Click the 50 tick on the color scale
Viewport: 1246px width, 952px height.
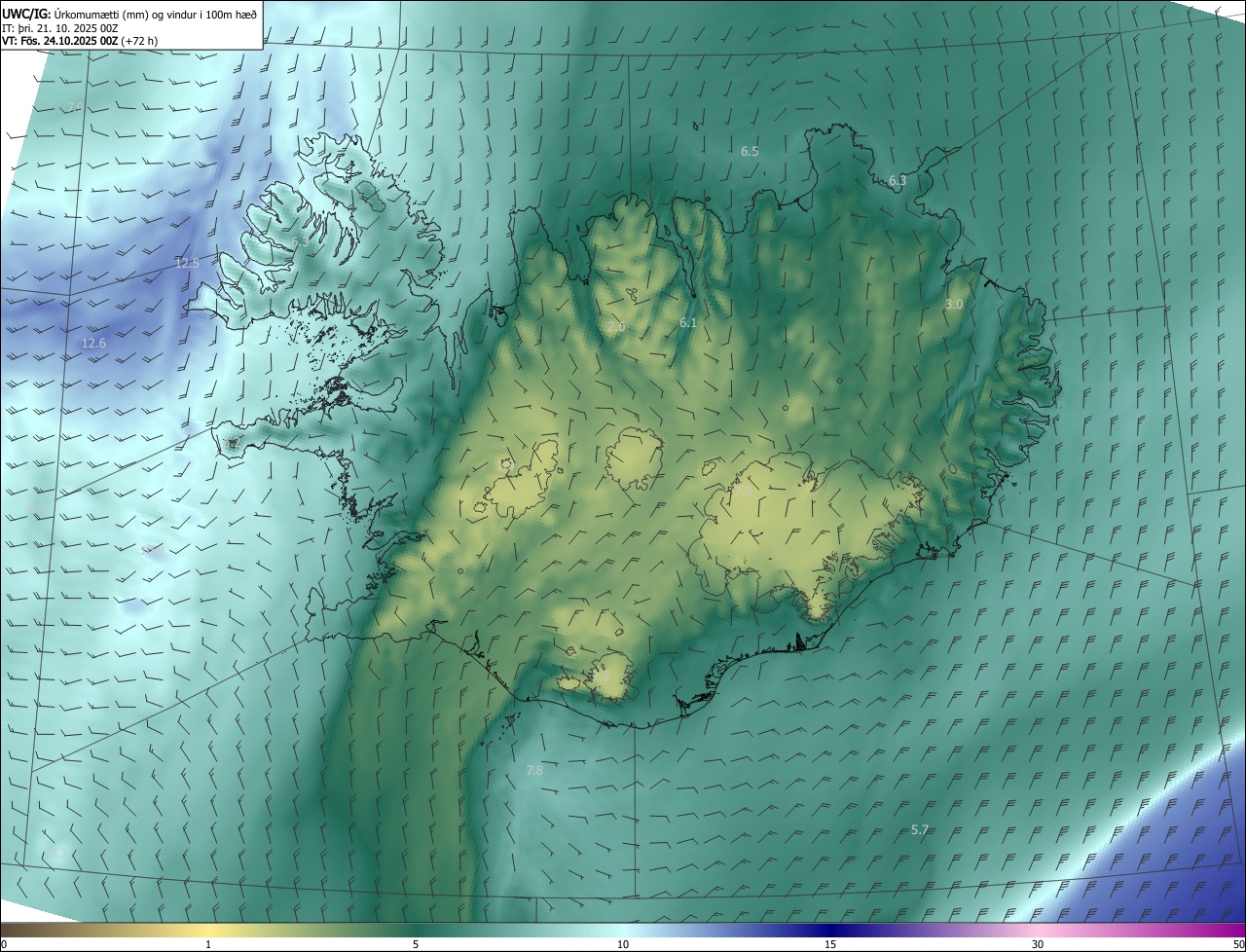[x=1238, y=944]
